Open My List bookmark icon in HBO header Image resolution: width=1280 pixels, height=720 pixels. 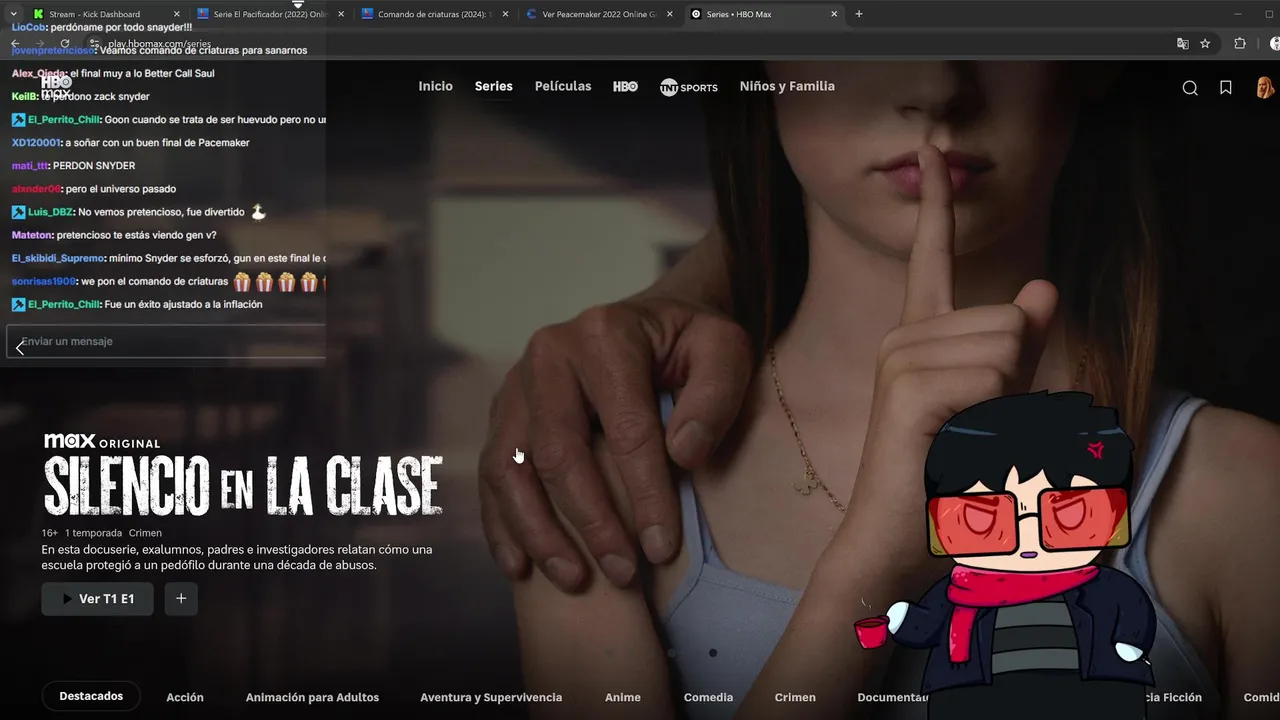1225,88
